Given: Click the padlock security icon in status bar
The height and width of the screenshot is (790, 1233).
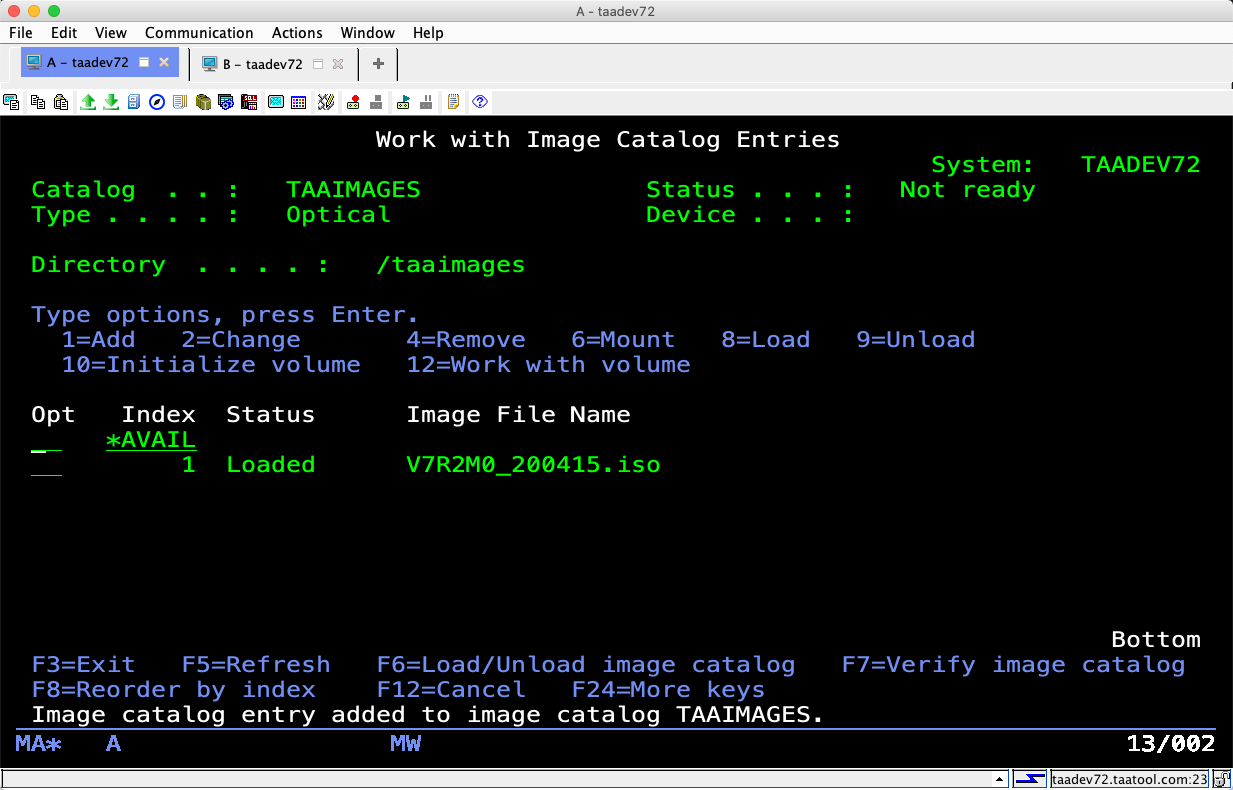Looking at the screenshot, I should (x=1221, y=779).
